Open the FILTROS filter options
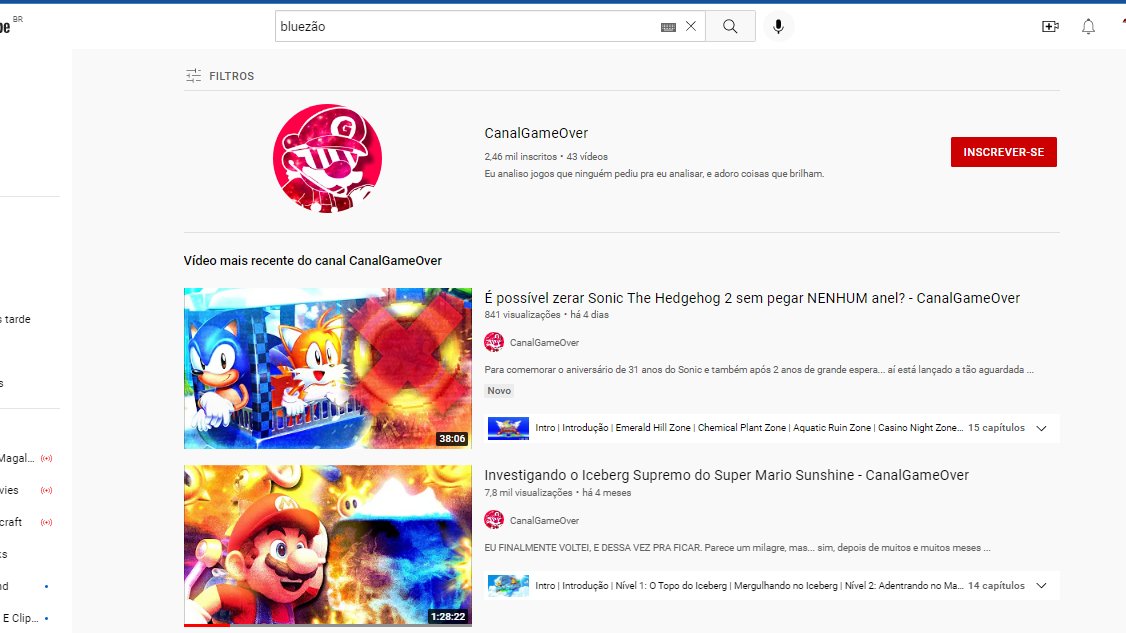The width and height of the screenshot is (1126, 633). (220, 75)
